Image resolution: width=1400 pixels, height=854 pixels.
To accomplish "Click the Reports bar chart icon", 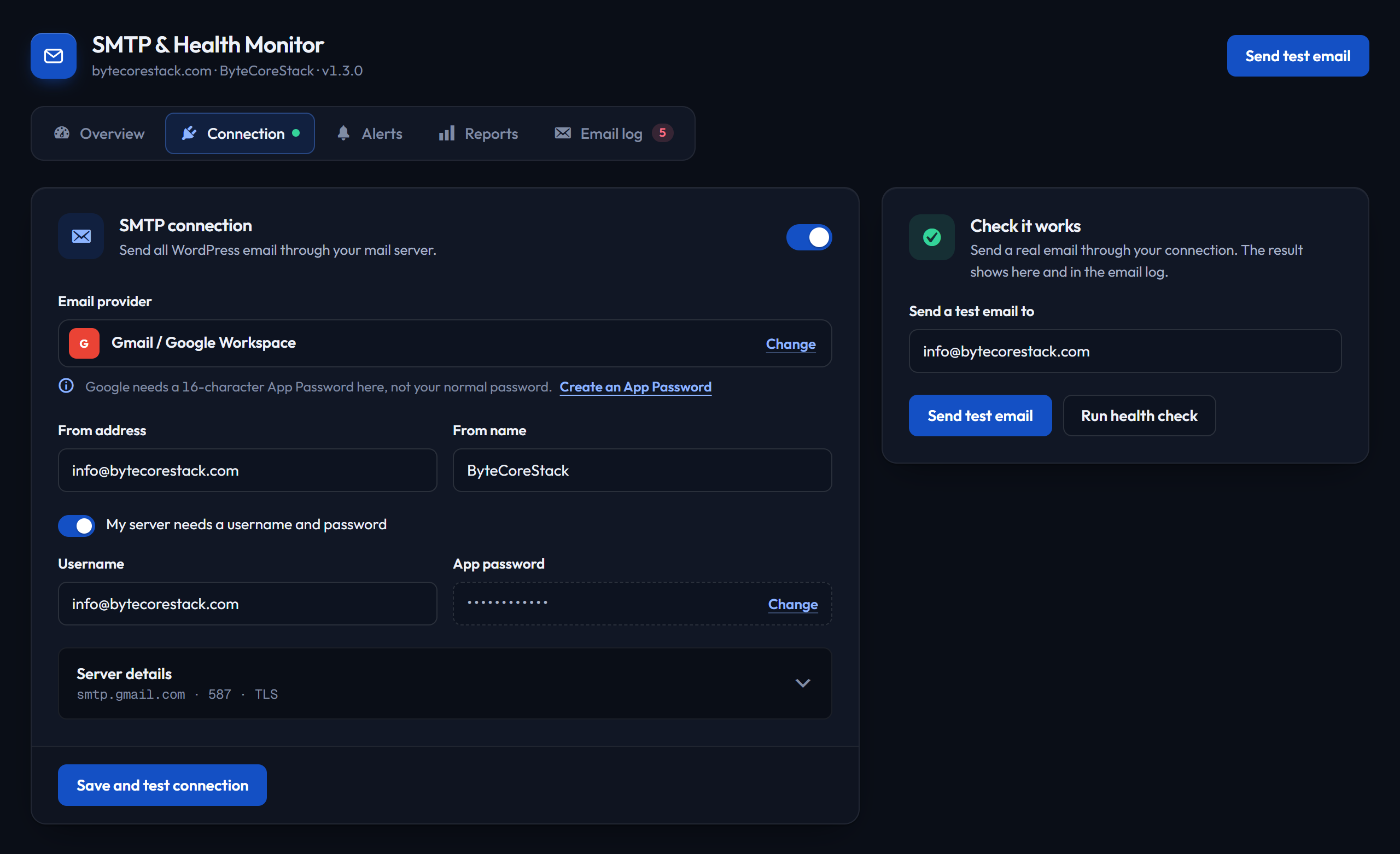I will point(447,133).
